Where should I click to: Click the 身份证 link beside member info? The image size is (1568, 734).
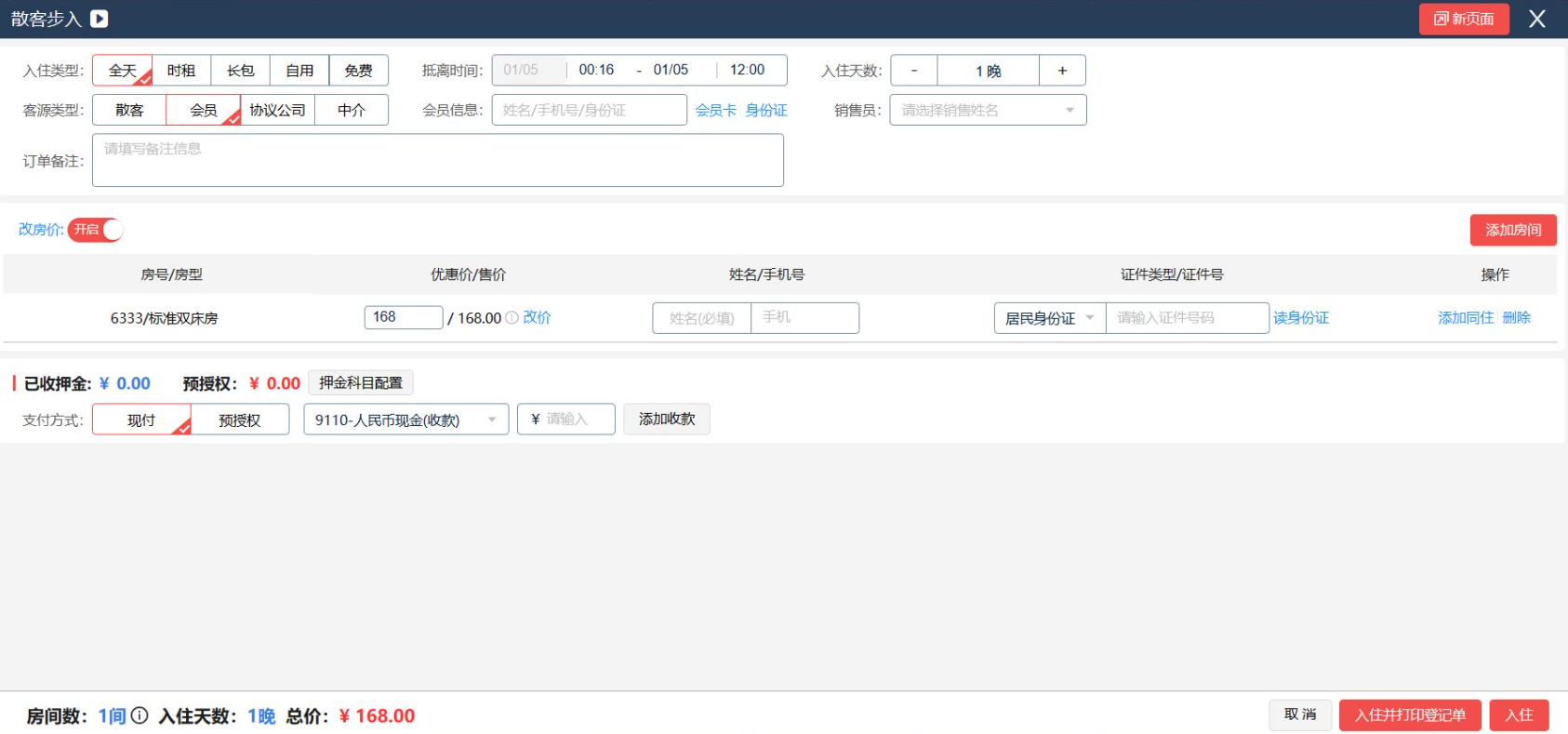(x=766, y=110)
